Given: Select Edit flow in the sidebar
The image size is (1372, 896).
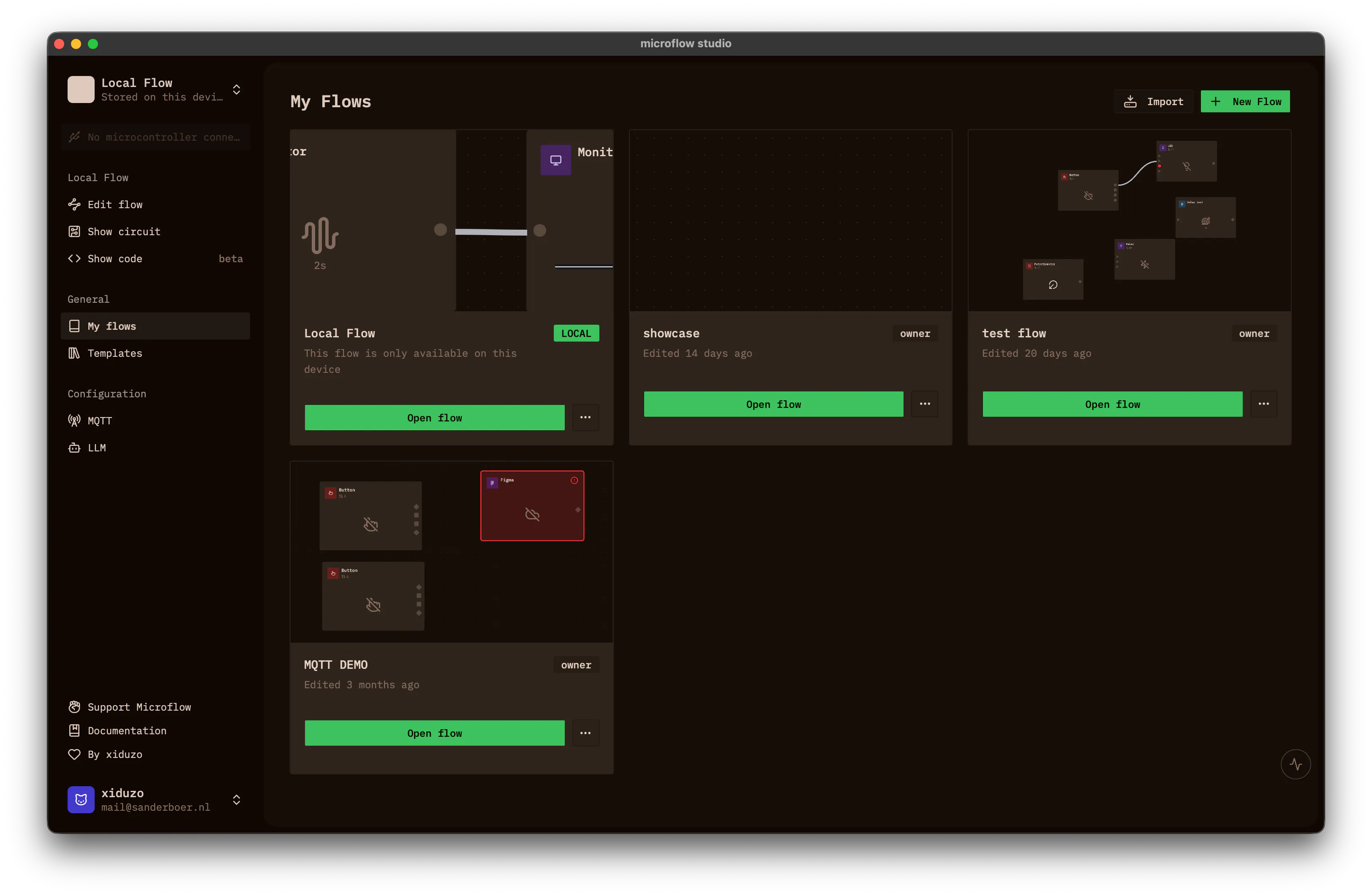Looking at the screenshot, I should (x=155, y=204).
